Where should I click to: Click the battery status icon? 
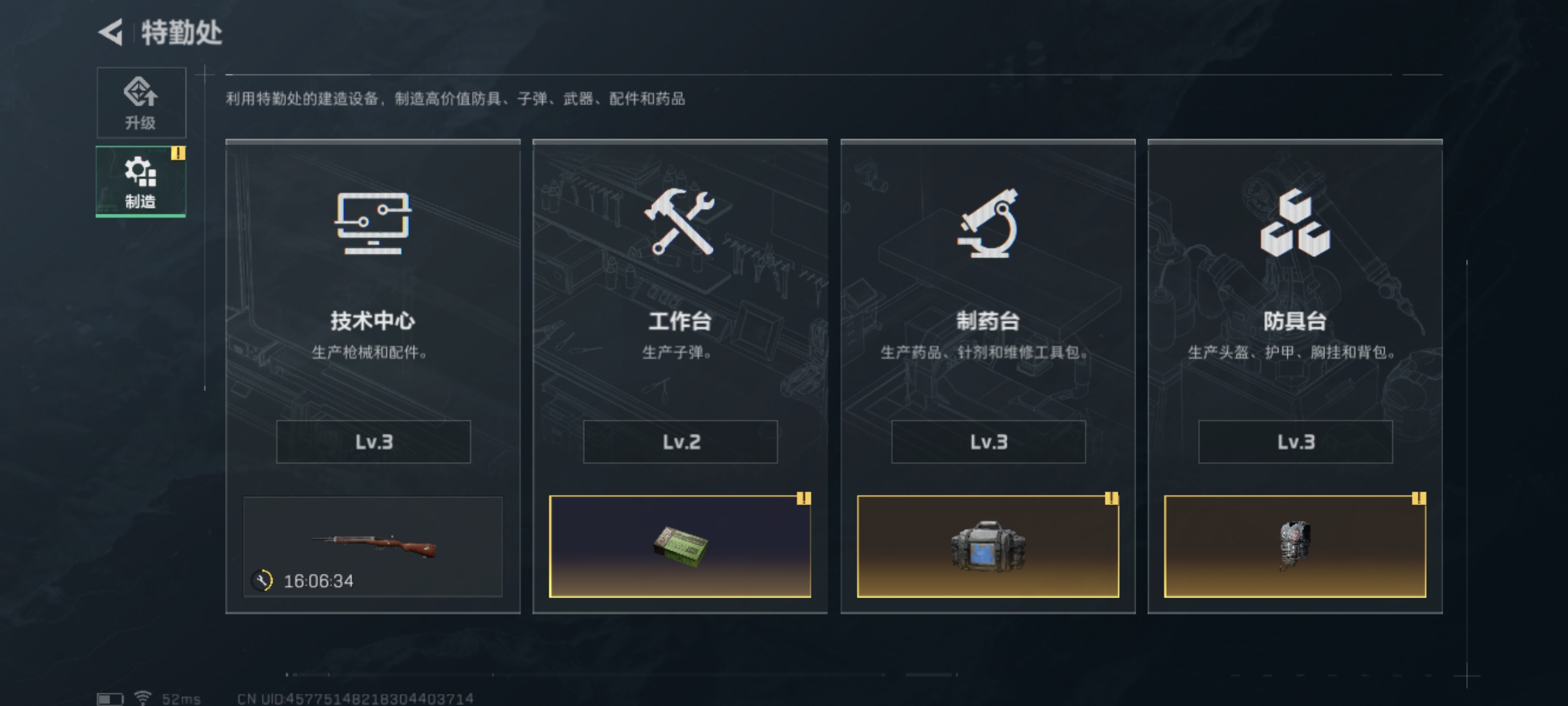[x=110, y=699]
